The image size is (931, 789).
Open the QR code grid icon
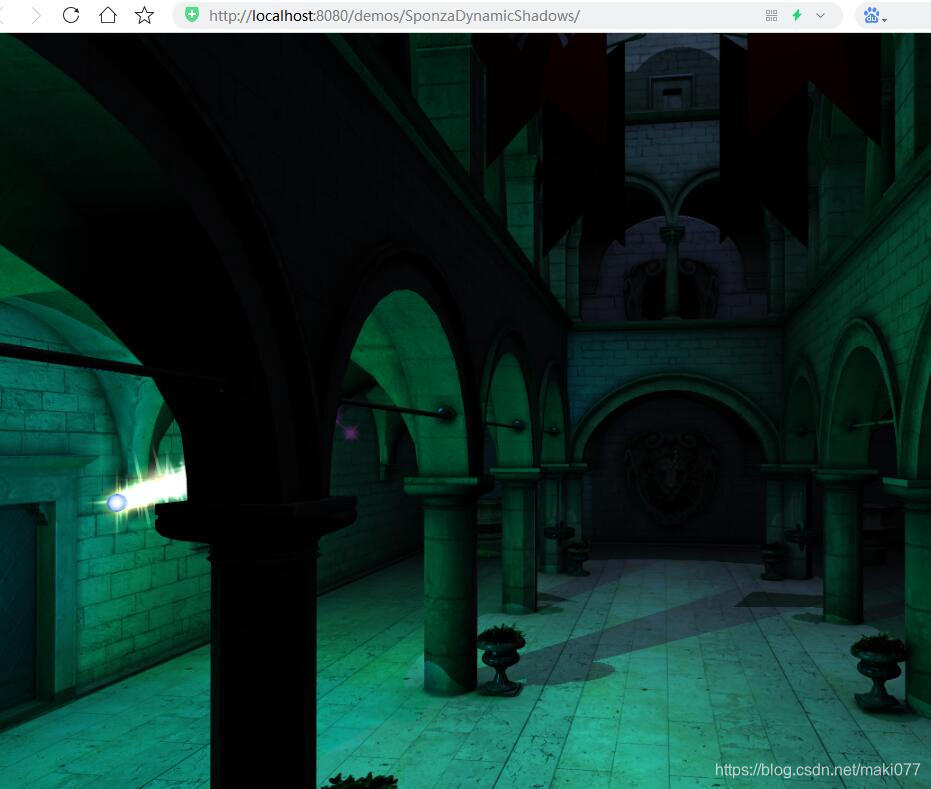[x=771, y=15]
